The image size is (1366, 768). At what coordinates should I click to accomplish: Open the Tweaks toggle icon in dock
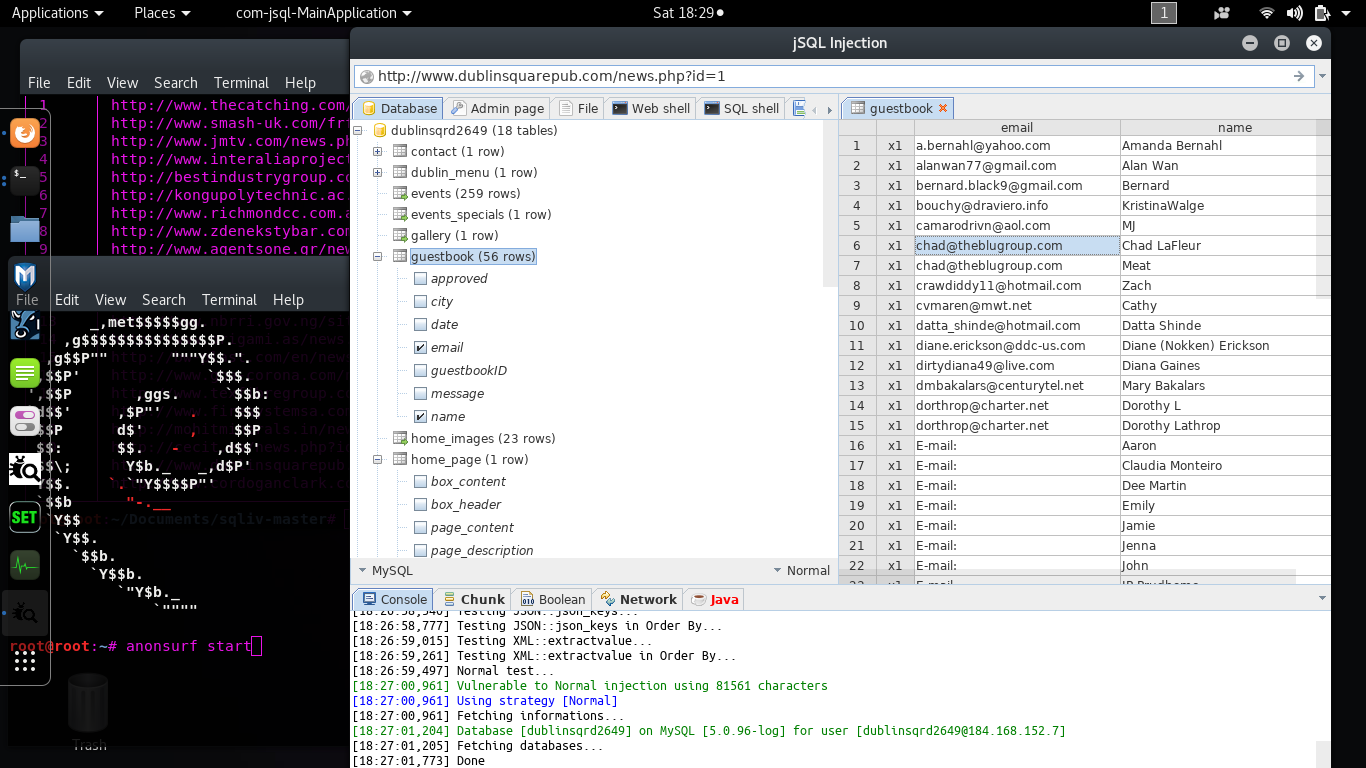tap(25, 421)
